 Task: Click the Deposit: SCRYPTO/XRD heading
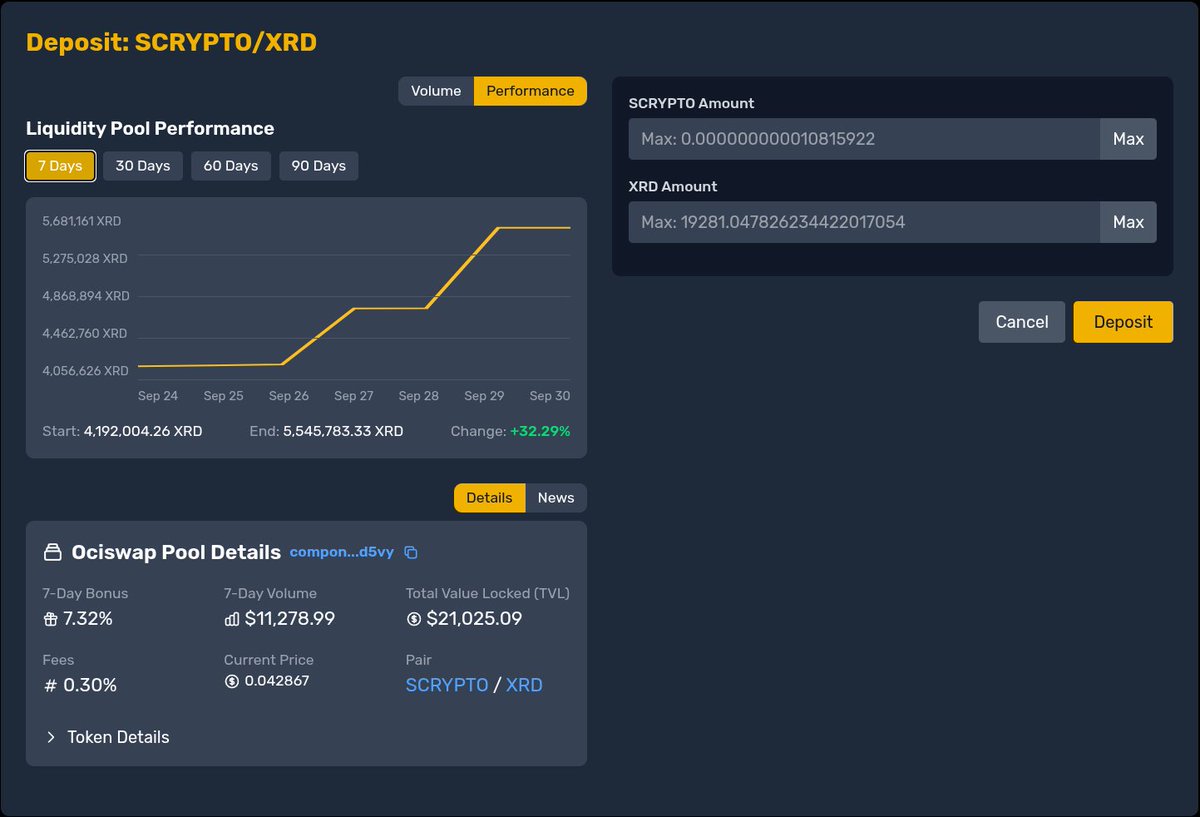171,42
